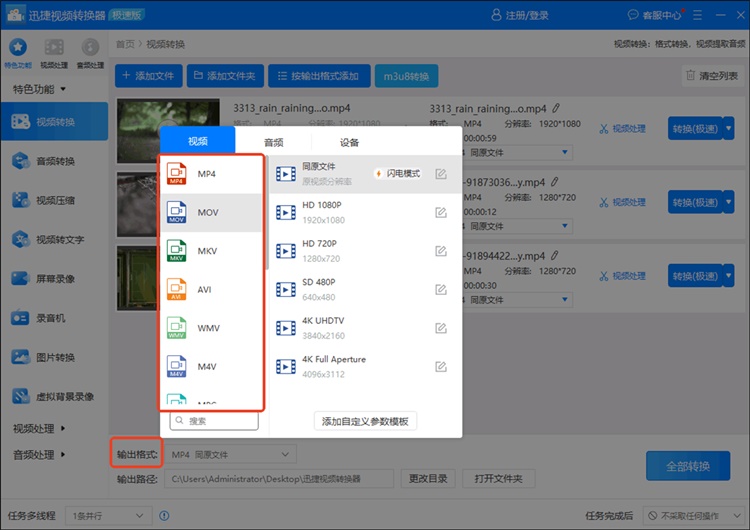Edit the HD 720P preset parameters
The height and width of the screenshot is (530, 750).
(x=441, y=251)
